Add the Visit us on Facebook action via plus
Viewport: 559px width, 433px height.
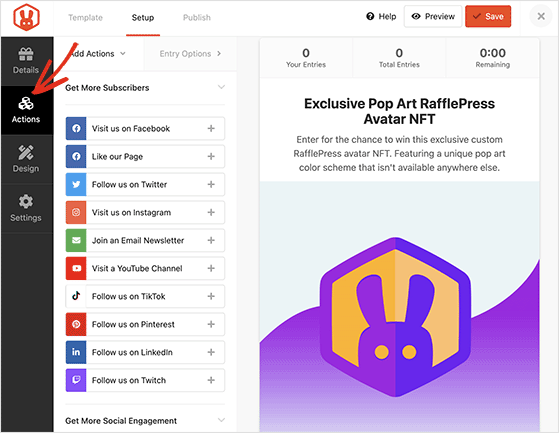coord(211,128)
